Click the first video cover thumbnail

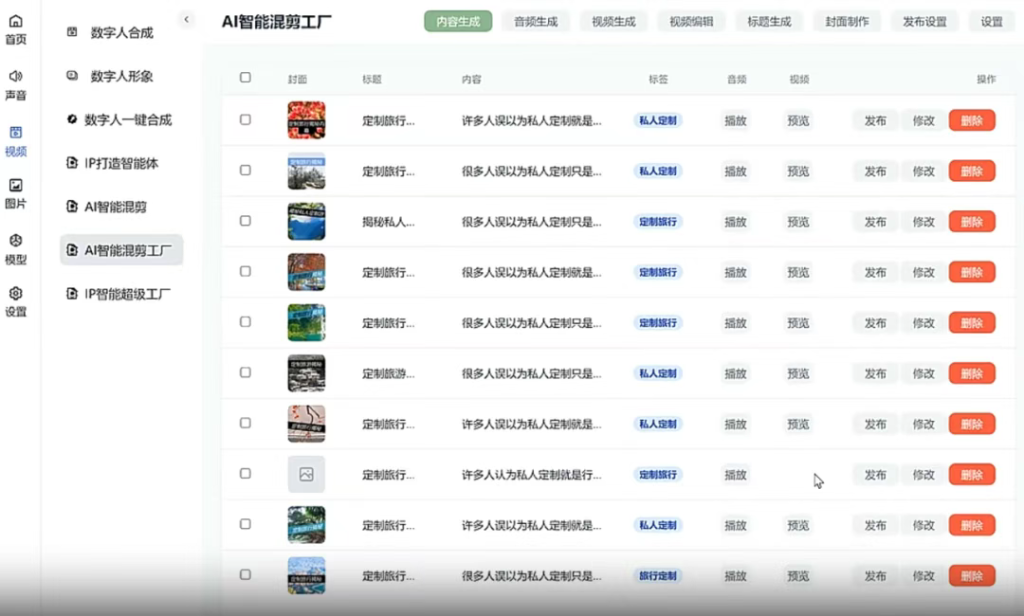coord(306,119)
